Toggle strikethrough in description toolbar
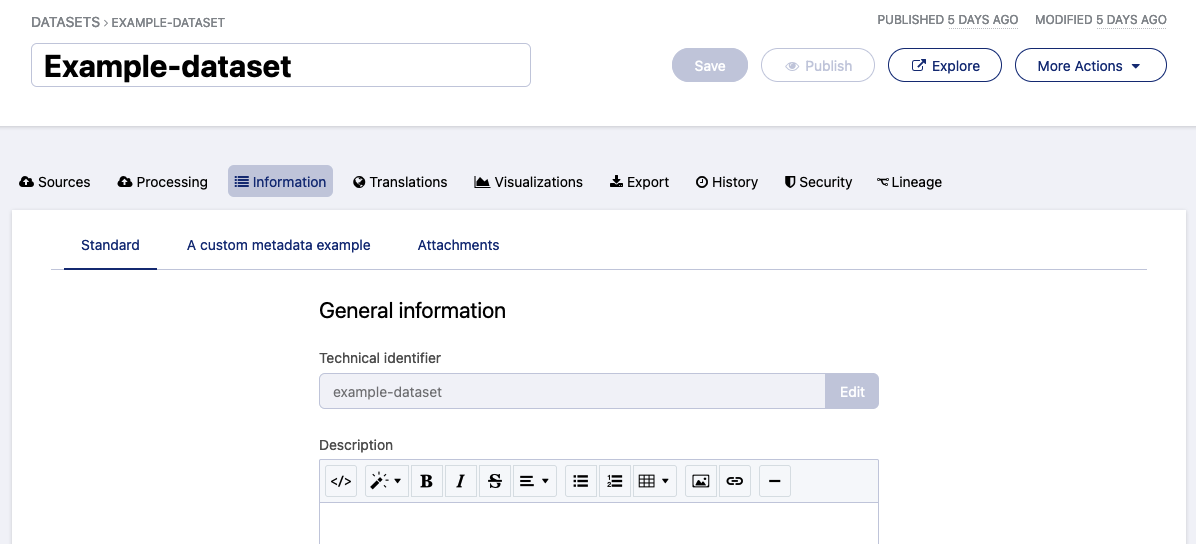This screenshot has width=1196, height=544. tap(494, 481)
